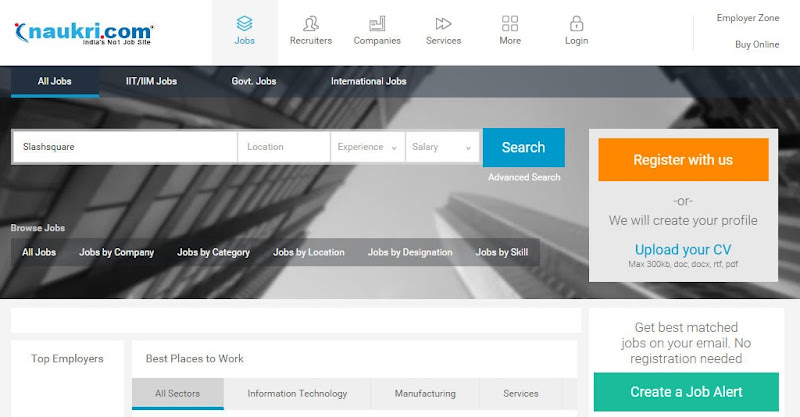Browse the All Jobs link under Browse Jobs
800x417 pixels.
[39, 252]
